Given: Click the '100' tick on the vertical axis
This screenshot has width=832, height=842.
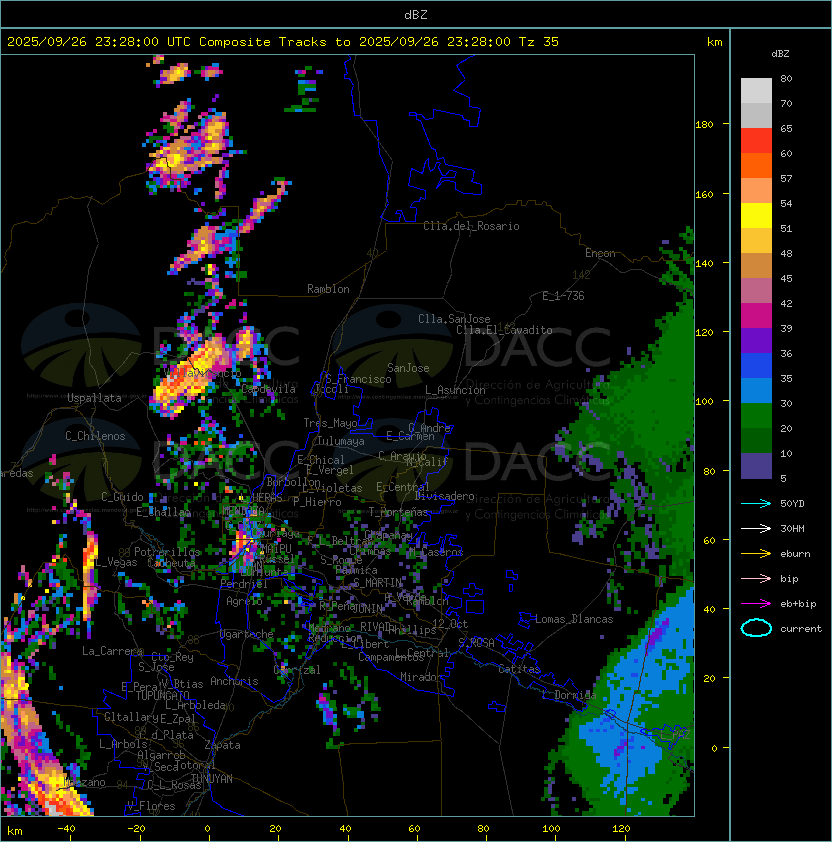Looking at the screenshot, I should click(x=704, y=402).
